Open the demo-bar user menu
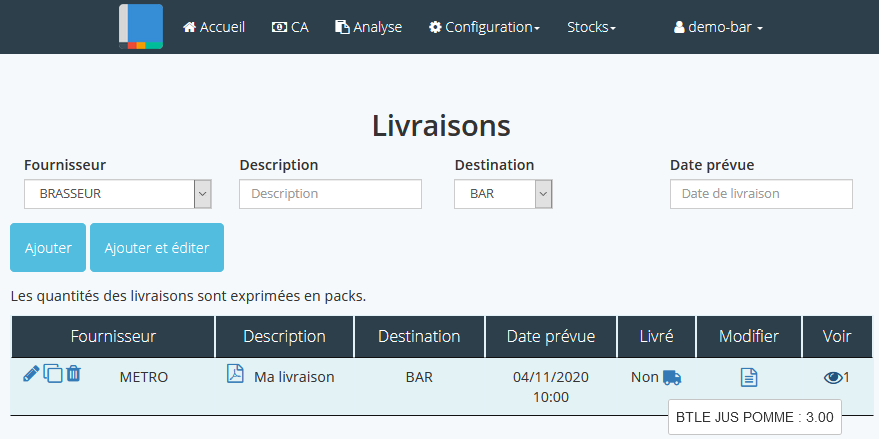This screenshot has height=439, width=879. [x=718, y=27]
